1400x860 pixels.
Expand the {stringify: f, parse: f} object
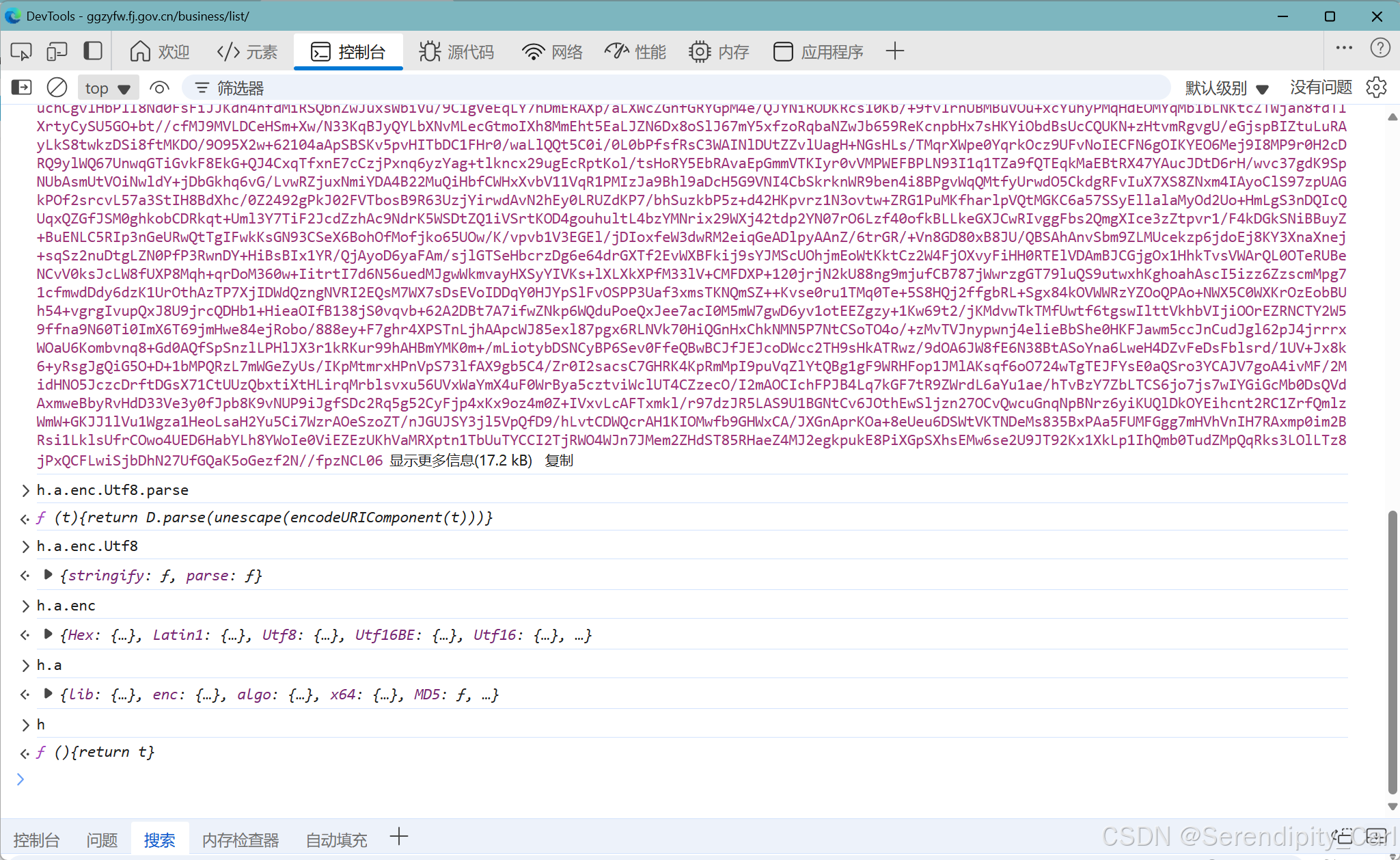(48, 574)
